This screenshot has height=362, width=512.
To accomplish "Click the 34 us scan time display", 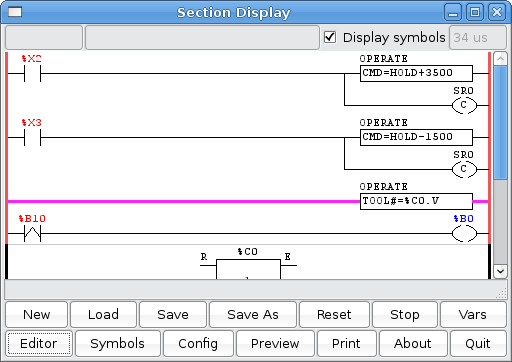I will point(478,37).
